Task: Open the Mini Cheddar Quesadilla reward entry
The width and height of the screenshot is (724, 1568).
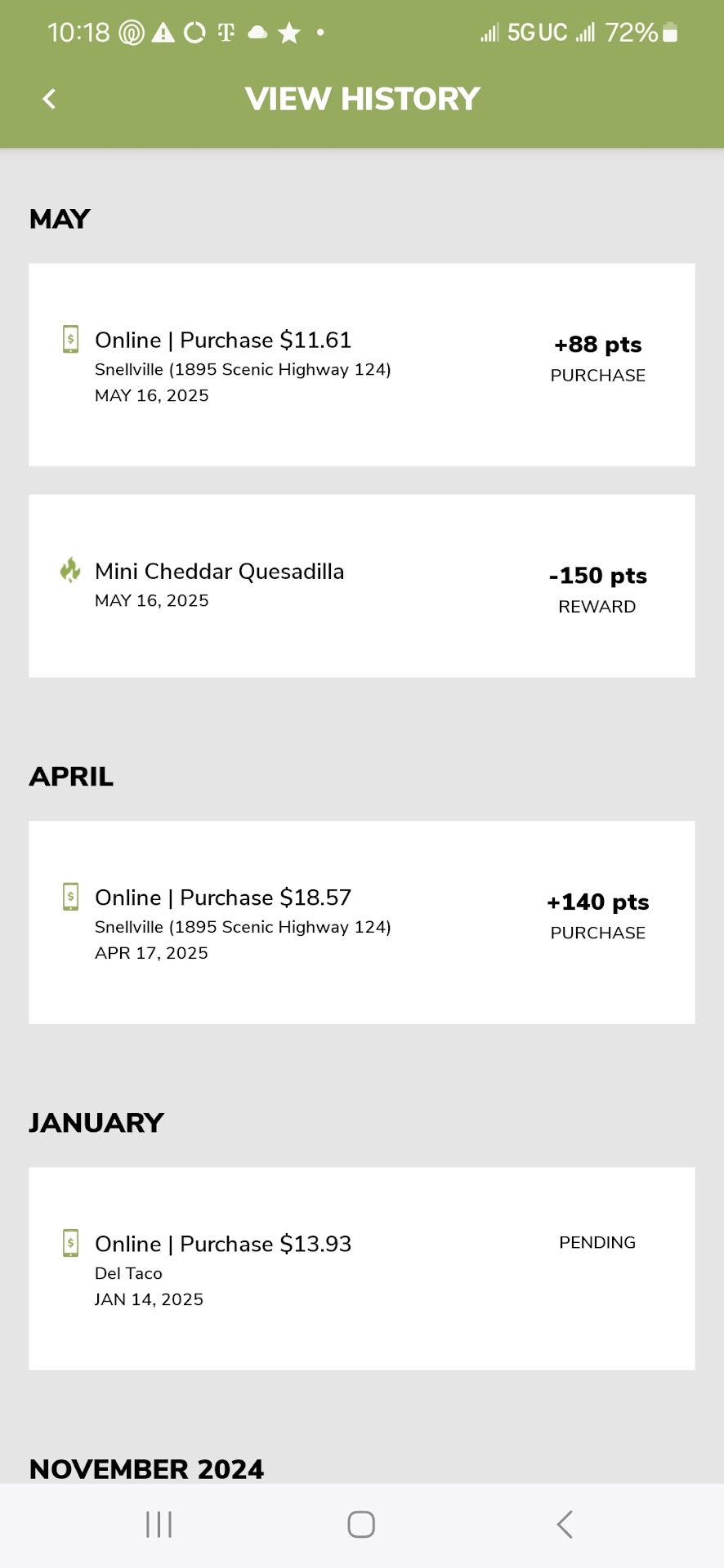Action: pos(361,586)
